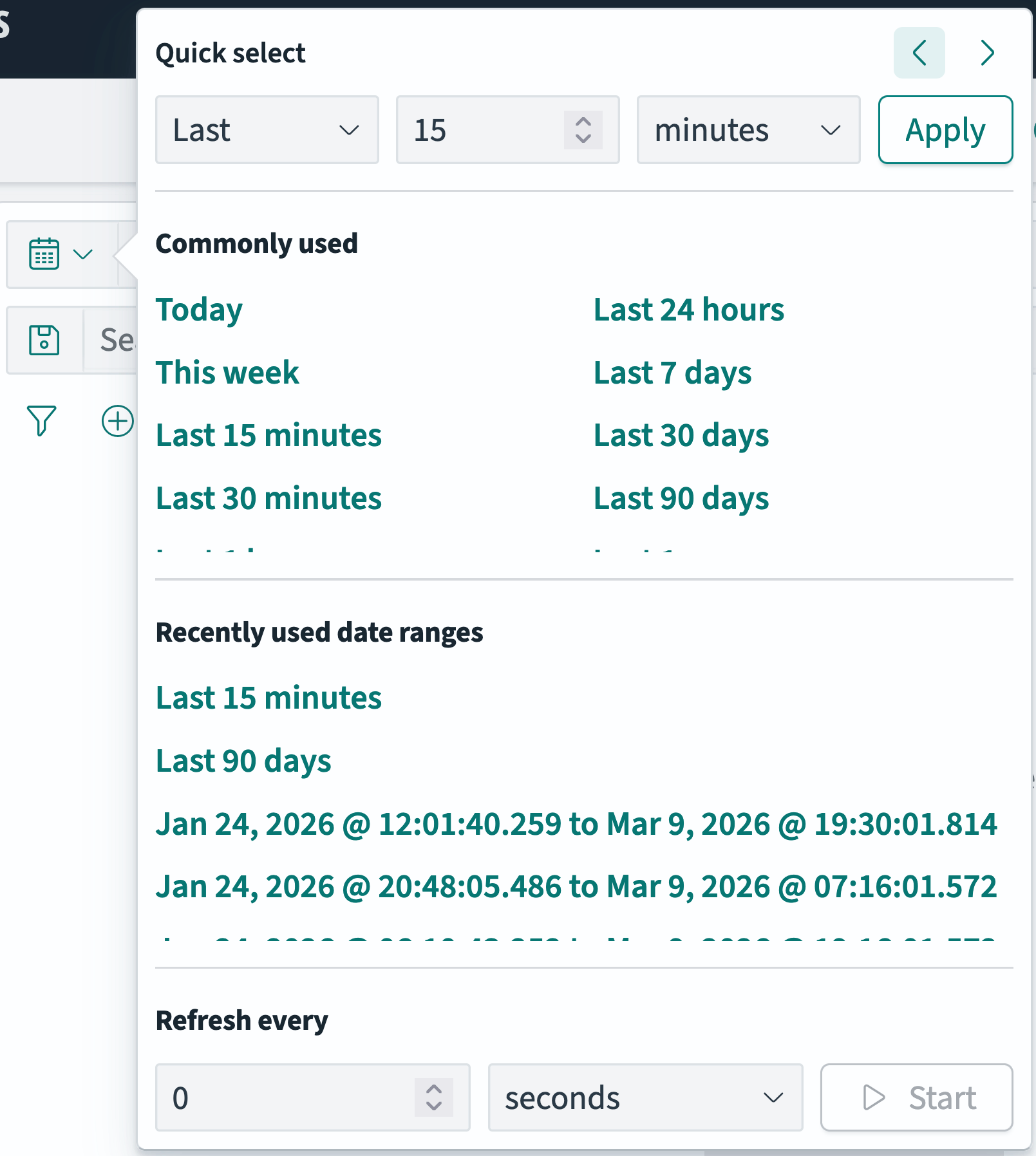Viewport: 1036px width, 1156px height.
Task: Click the filter funnel icon
Action: click(x=42, y=421)
